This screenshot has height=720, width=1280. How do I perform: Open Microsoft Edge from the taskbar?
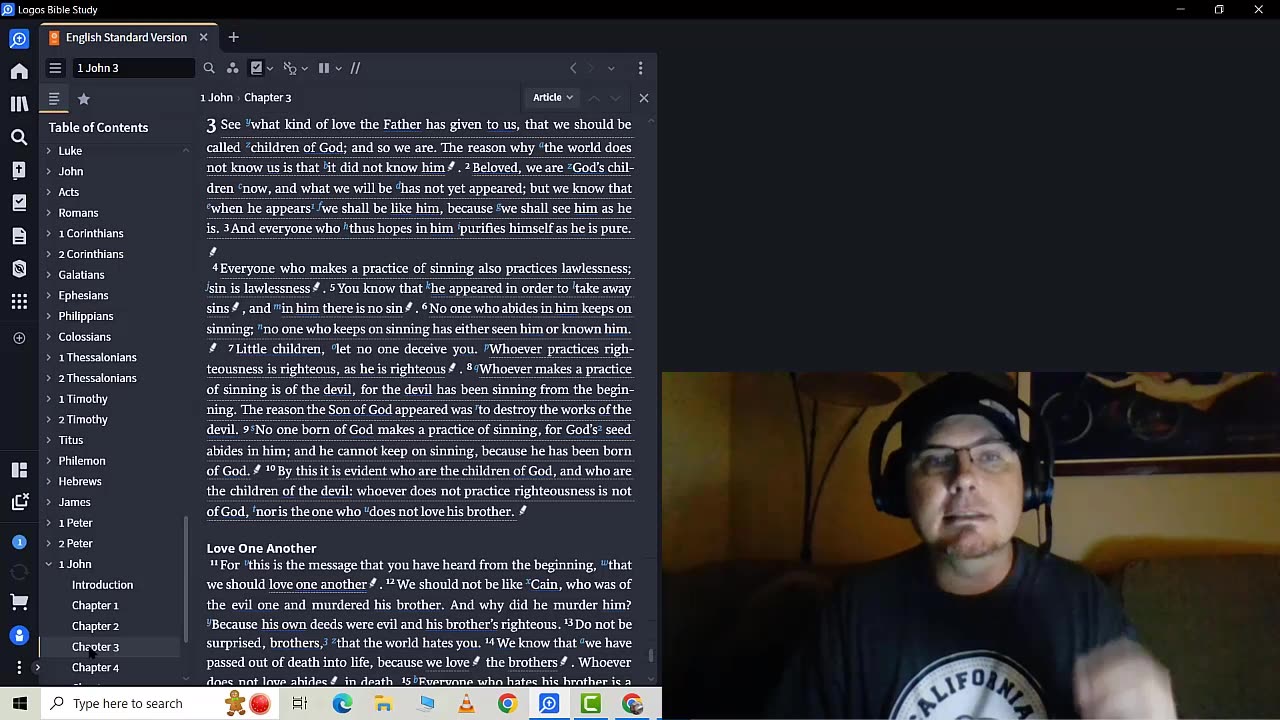pos(342,704)
